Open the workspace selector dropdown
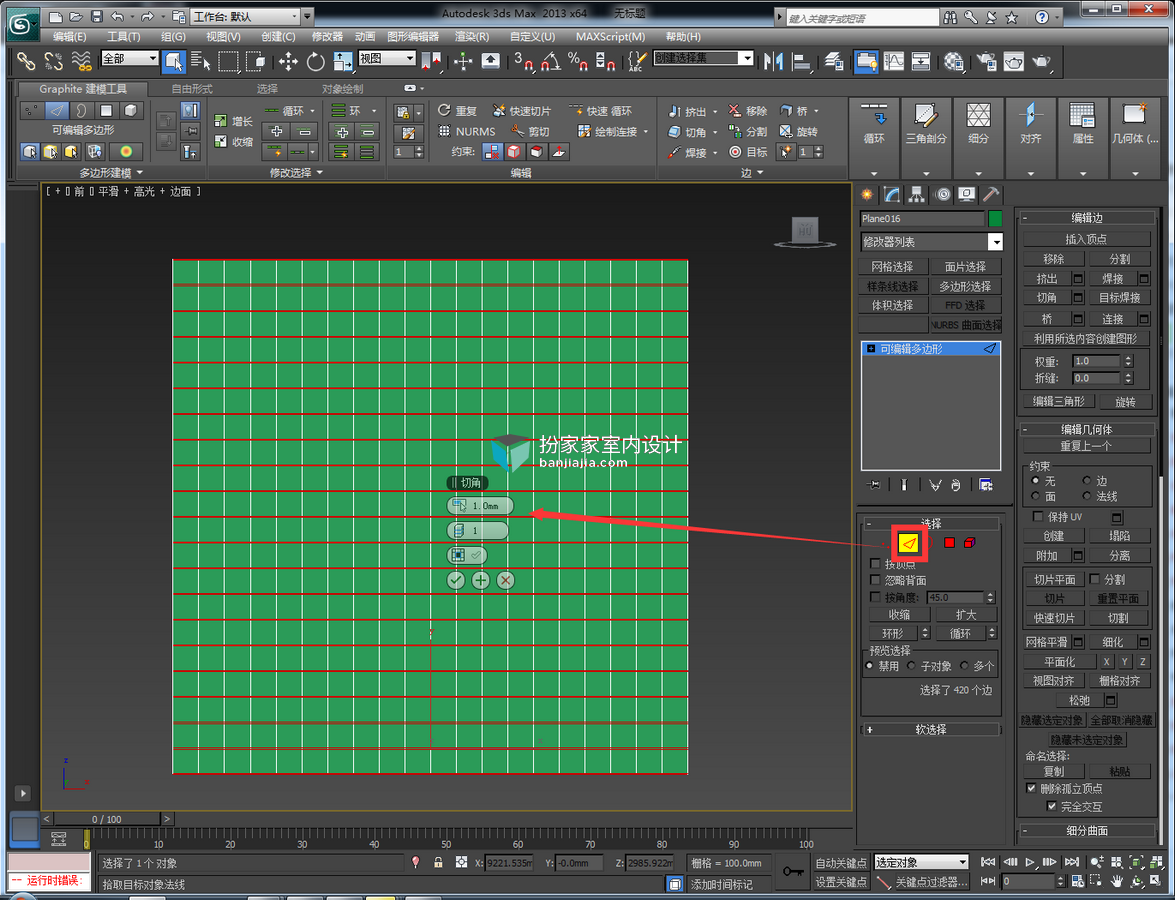 [245, 16]
